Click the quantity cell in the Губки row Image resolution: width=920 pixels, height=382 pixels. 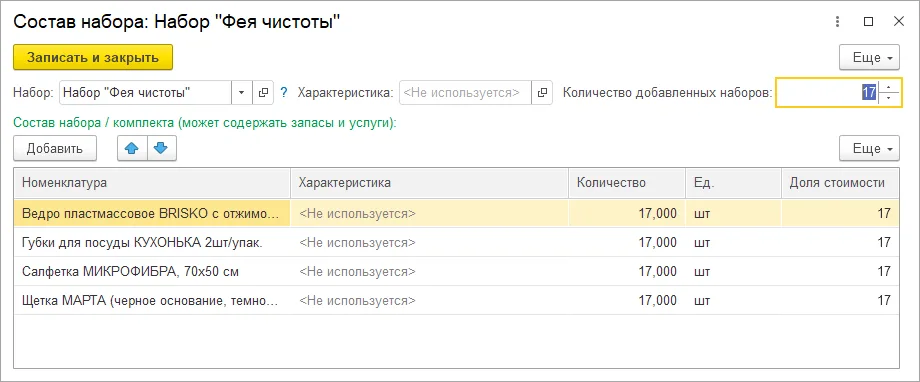[627, 242]
